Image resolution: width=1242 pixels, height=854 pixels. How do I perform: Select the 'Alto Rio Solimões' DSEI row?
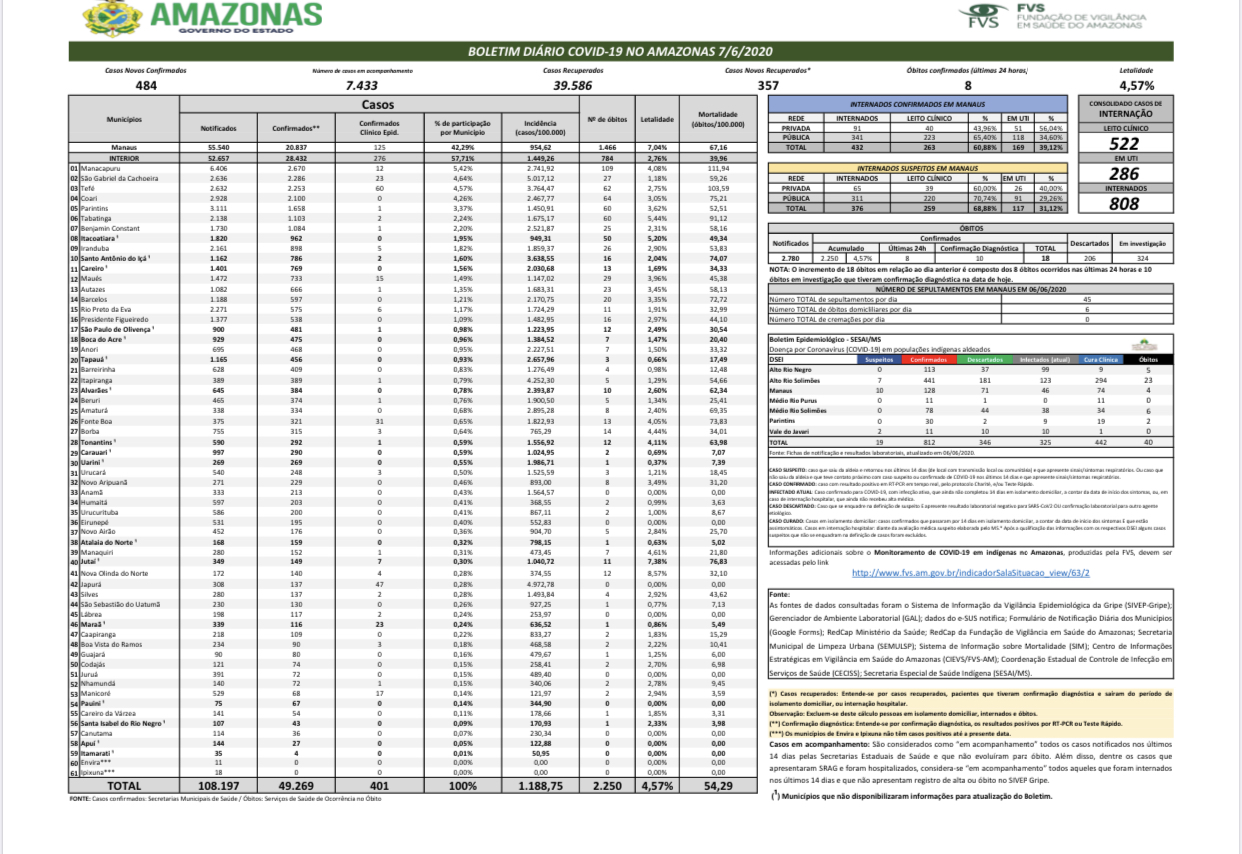click(x=970, y=379)
